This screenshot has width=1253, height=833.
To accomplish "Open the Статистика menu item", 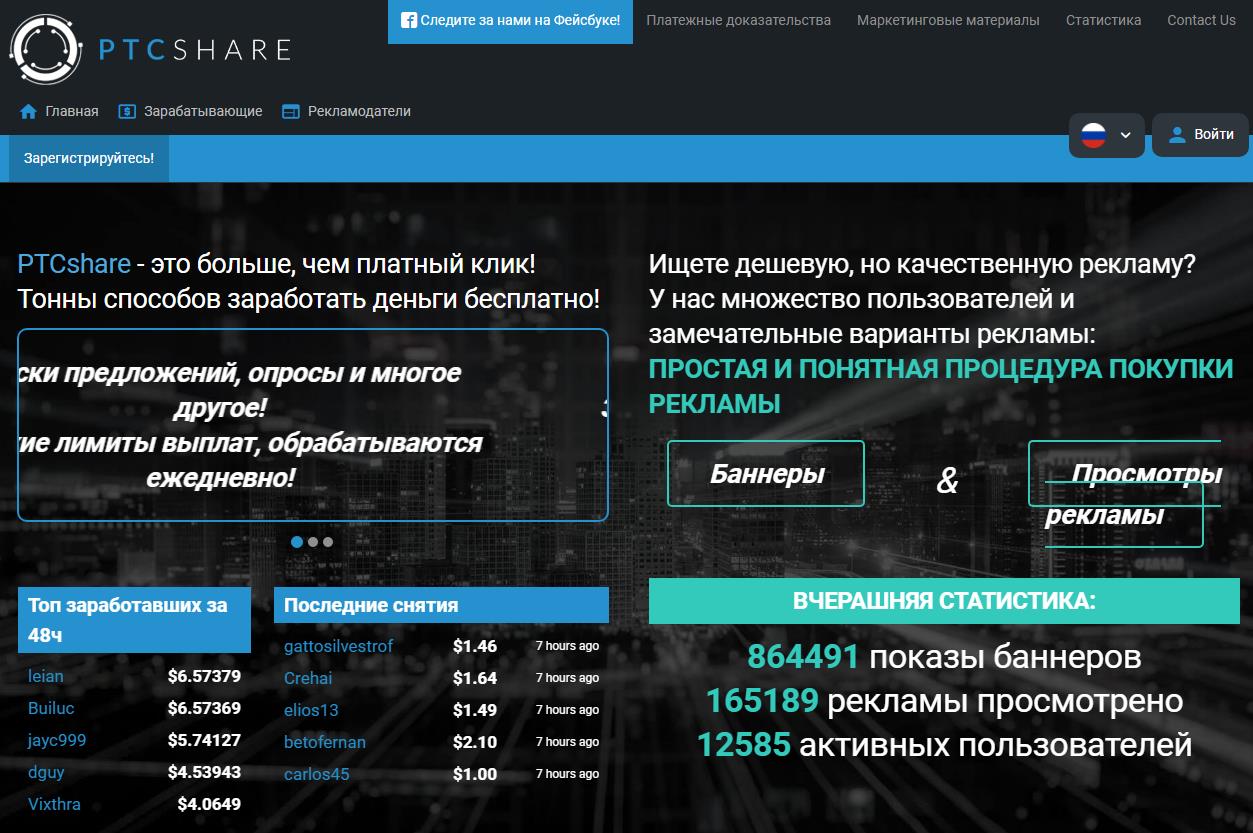I will (x=1103, y=20).
